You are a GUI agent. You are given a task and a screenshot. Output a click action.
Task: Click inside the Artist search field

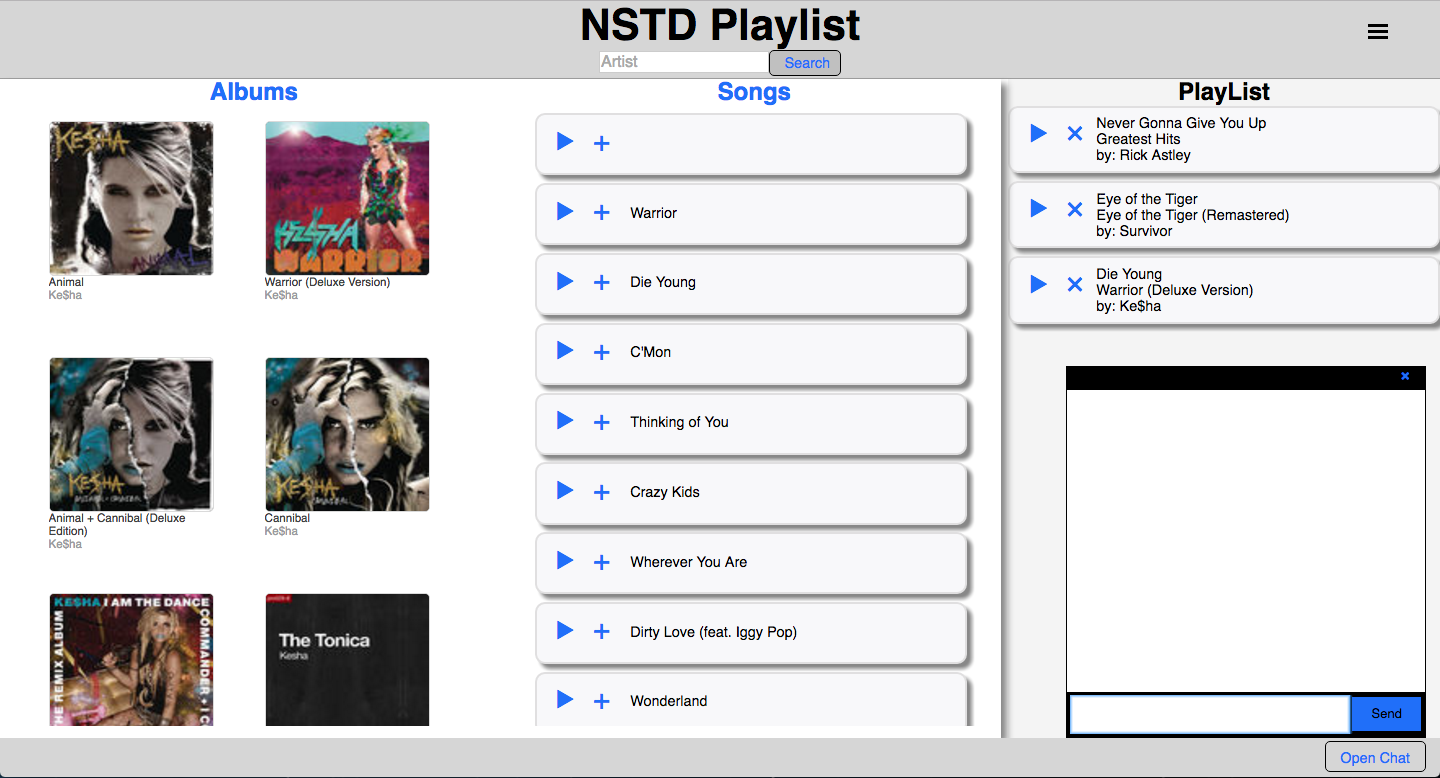pos(684,61)
